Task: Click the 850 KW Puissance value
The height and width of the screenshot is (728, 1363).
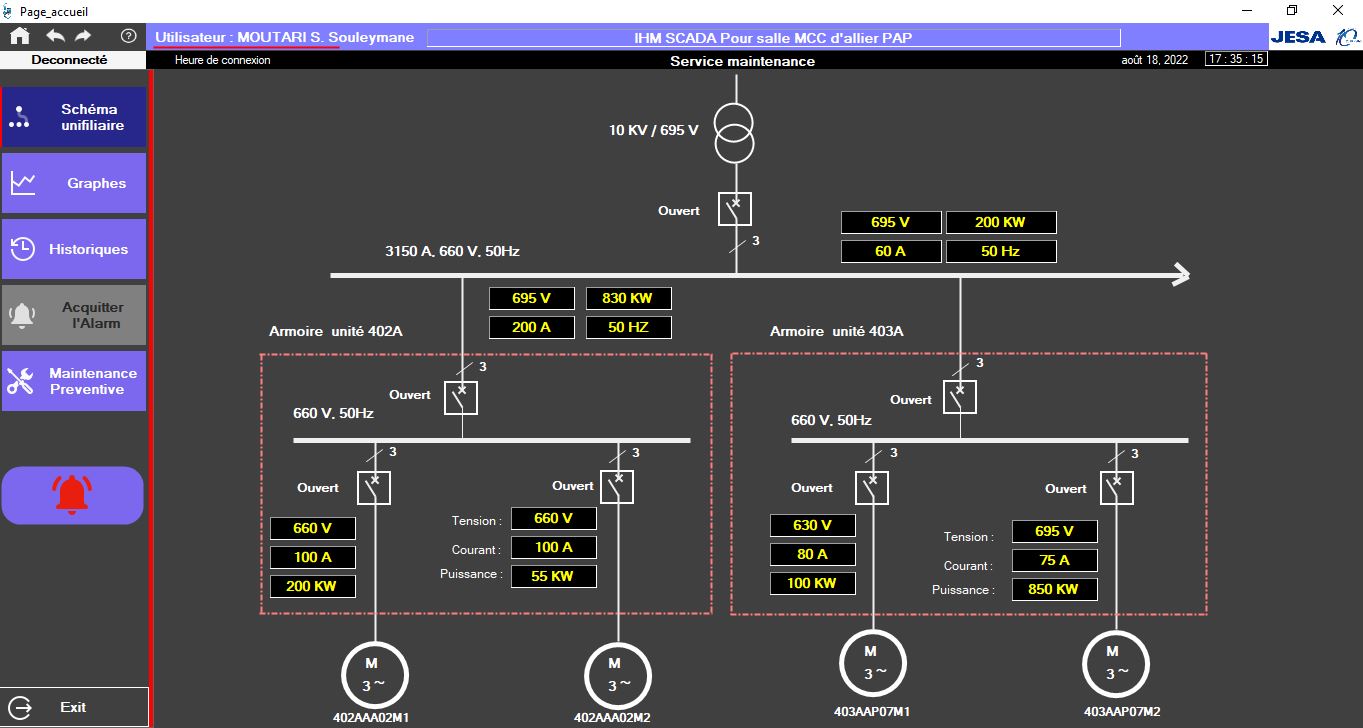Action: pyautogui.click(x=1054, y=589)
